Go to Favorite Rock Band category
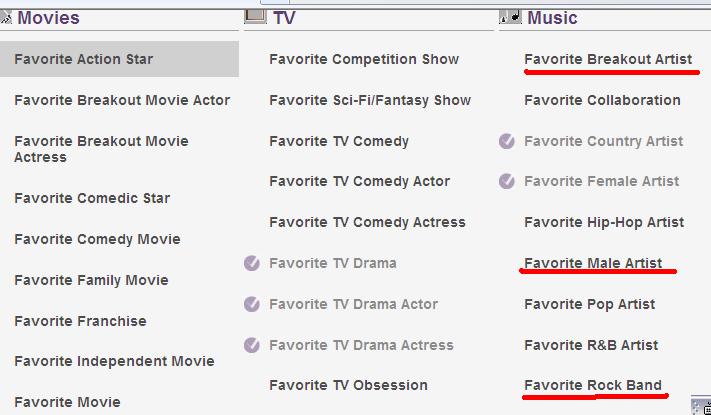 click(x=593, y=385)
